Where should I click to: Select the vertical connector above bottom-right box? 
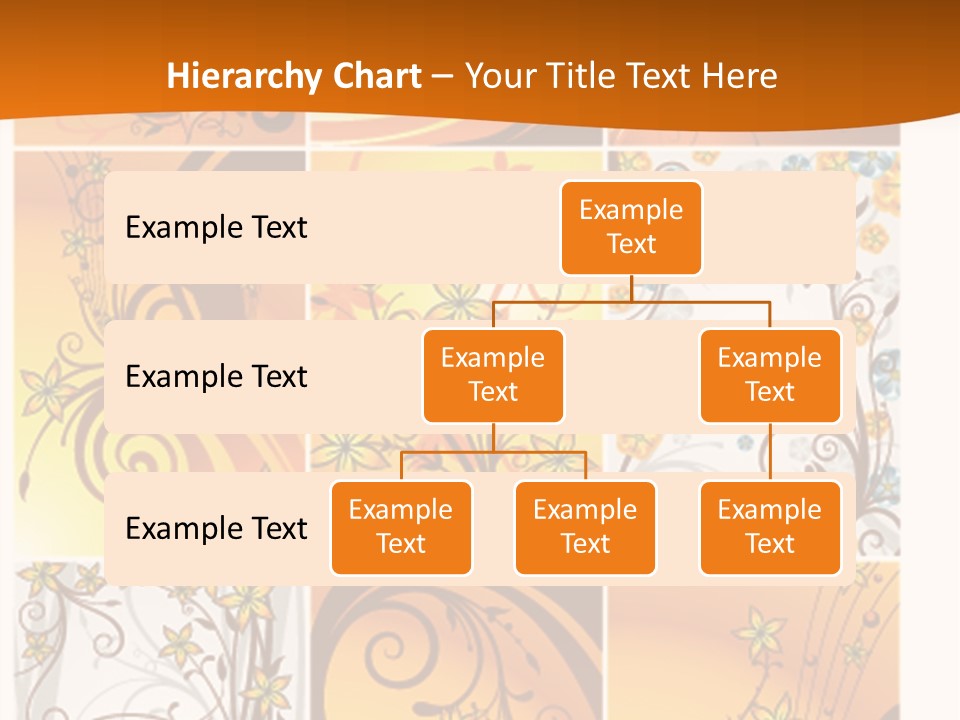click(770, 452)
